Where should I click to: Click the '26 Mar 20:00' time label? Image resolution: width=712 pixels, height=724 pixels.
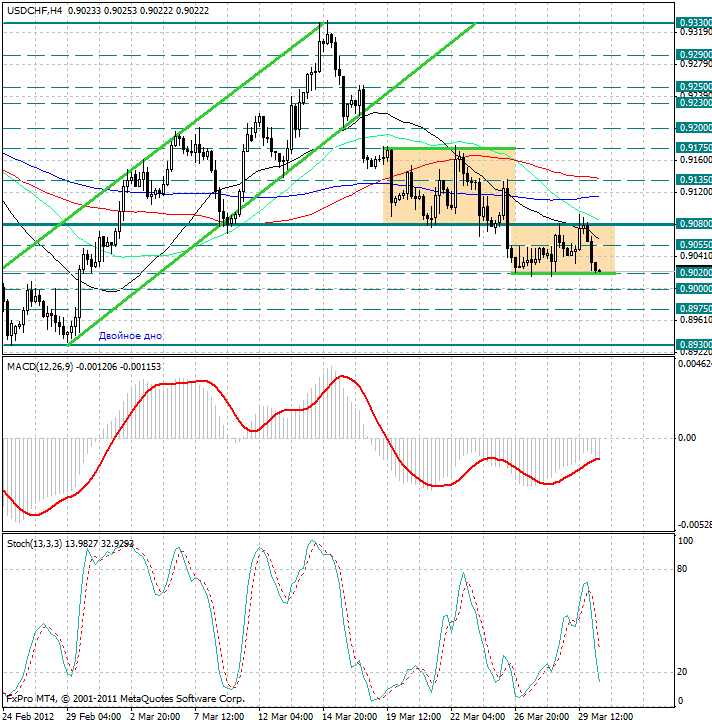pos(541,717)
